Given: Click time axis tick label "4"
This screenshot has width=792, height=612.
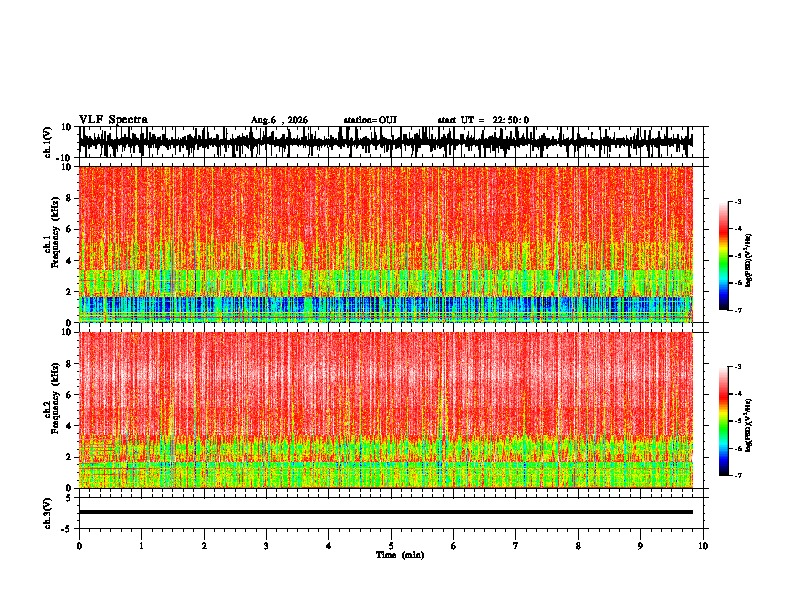Looking at the screenshot, I should point(329,546).
